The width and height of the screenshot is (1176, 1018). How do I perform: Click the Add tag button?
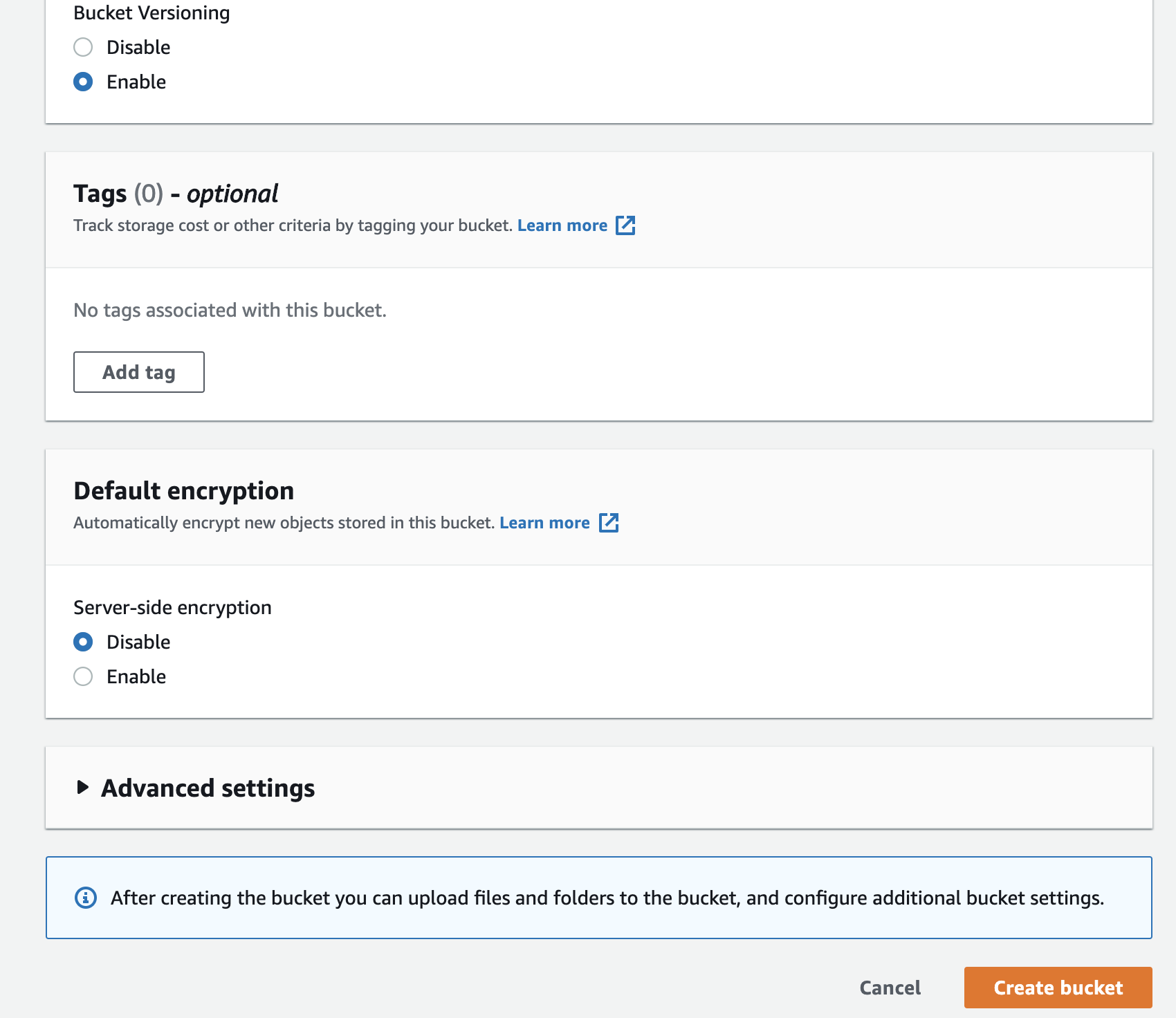pyautogui.click(x=139, y=372)
